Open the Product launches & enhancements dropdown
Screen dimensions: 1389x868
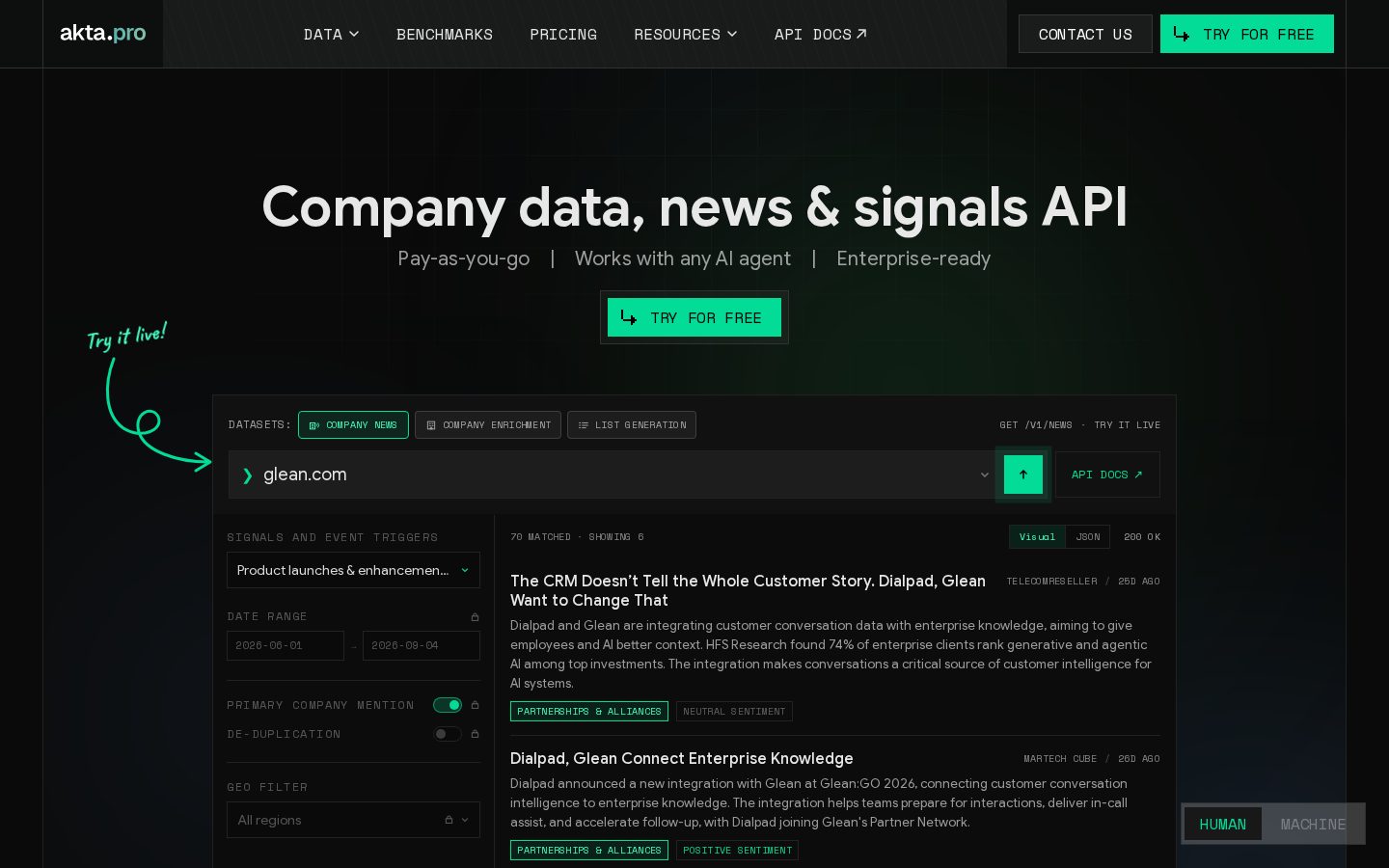point(353,570)
